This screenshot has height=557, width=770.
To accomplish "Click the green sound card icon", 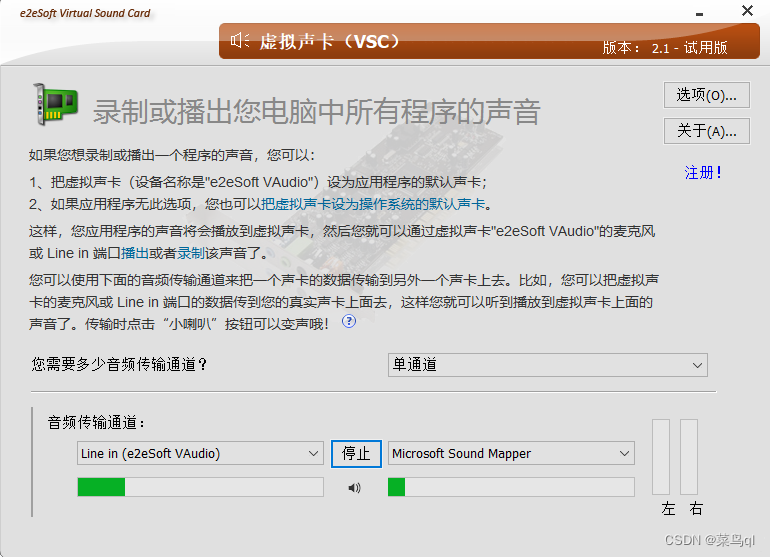I will [x=55, y=104].
